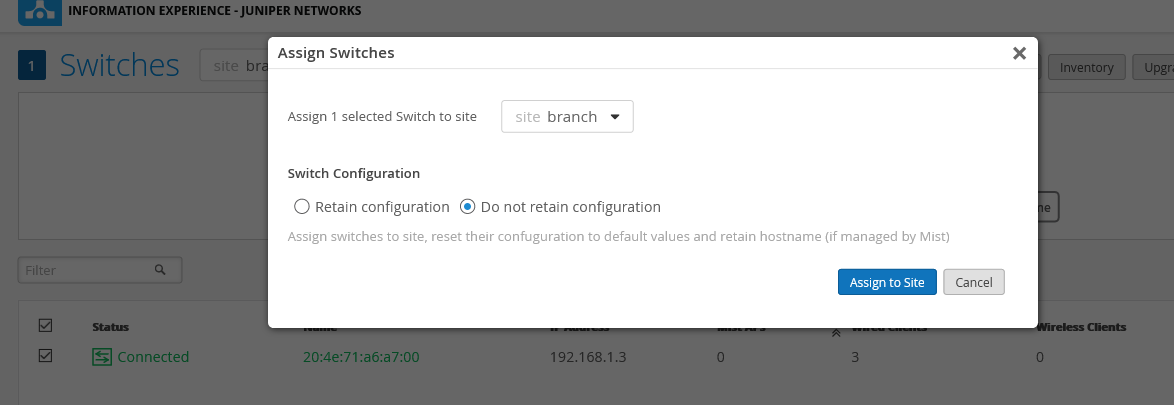Screen dimensions: 1174x405
Task: Click the dropdown arrow beside branch
Action: [615, 117]
